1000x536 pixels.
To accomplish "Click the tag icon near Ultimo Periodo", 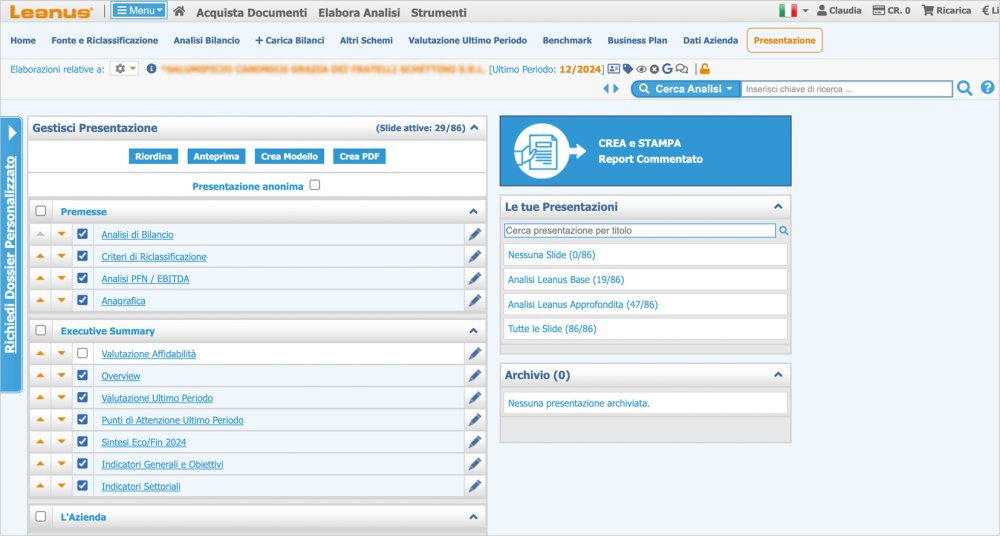I will (x=628, y=69).
